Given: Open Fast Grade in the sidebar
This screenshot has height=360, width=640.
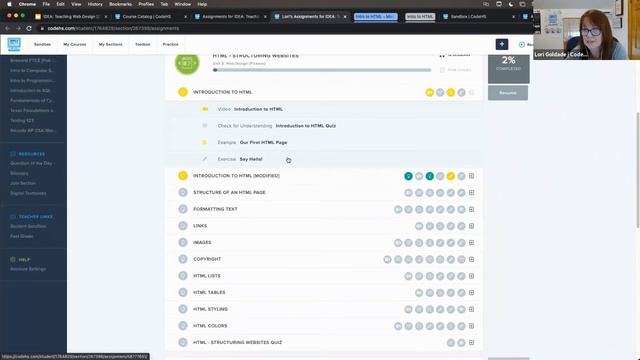Looking at the screenshot, I should [22, 236].
